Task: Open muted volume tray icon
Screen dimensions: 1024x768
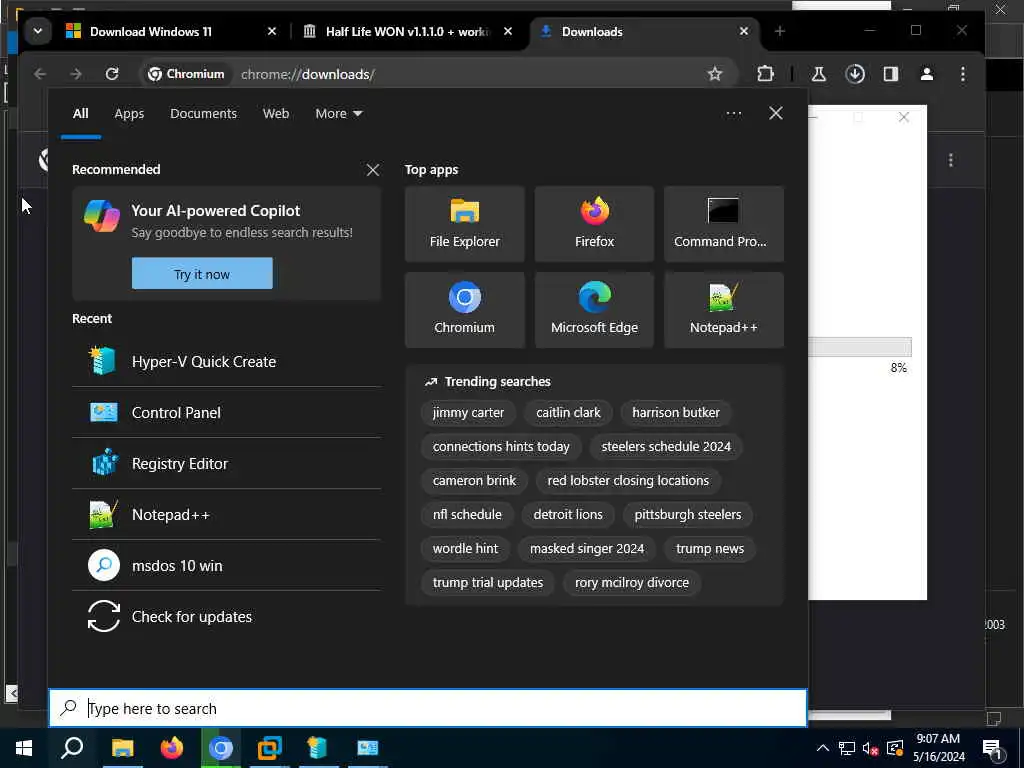Action: pos(871,748)
